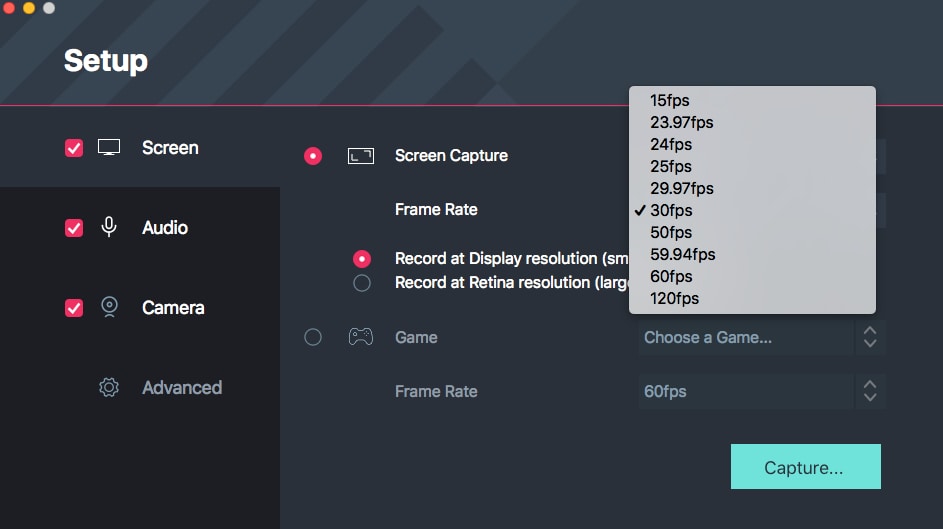Choose the 120fps frame rate option
Viewport: 943px width, 529px height.
(674, 298)
